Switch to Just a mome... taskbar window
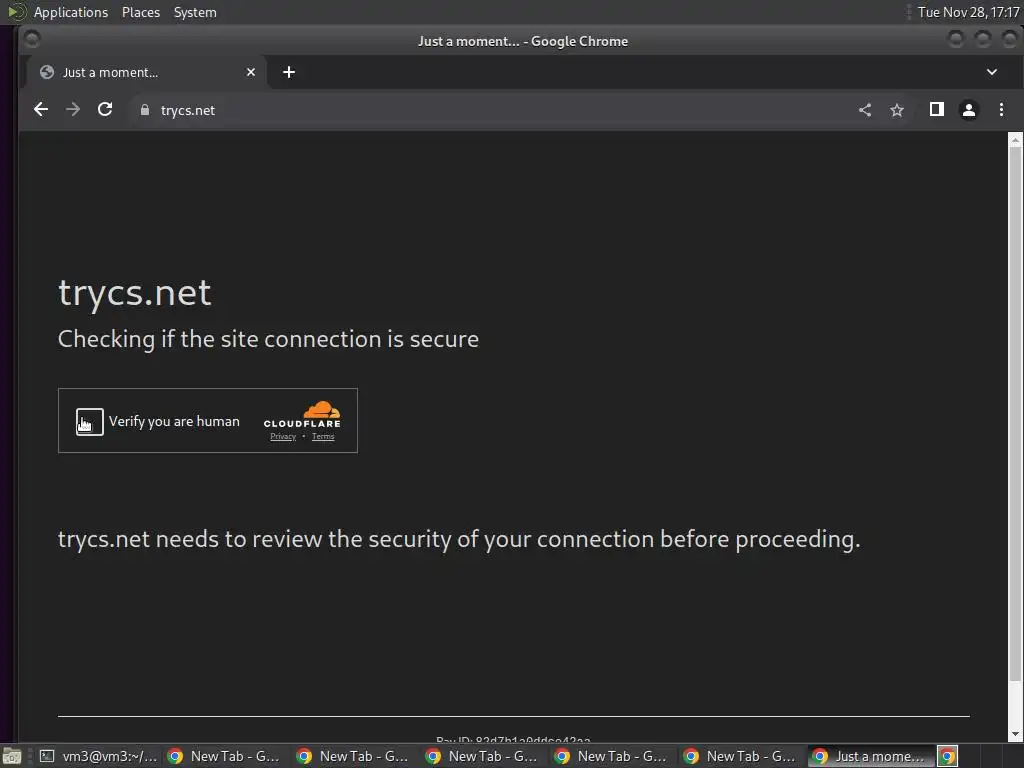1024x768 pixels. [x=871, y=756]
